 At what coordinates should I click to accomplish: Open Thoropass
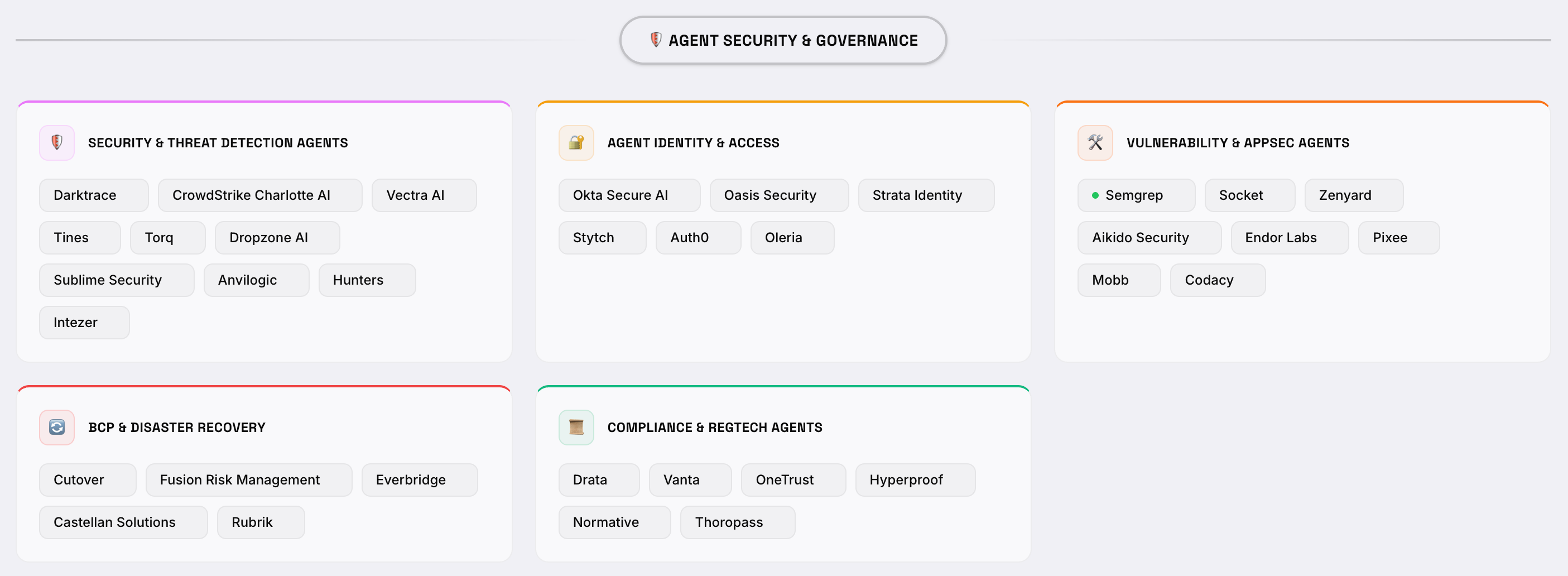[738, 523]
